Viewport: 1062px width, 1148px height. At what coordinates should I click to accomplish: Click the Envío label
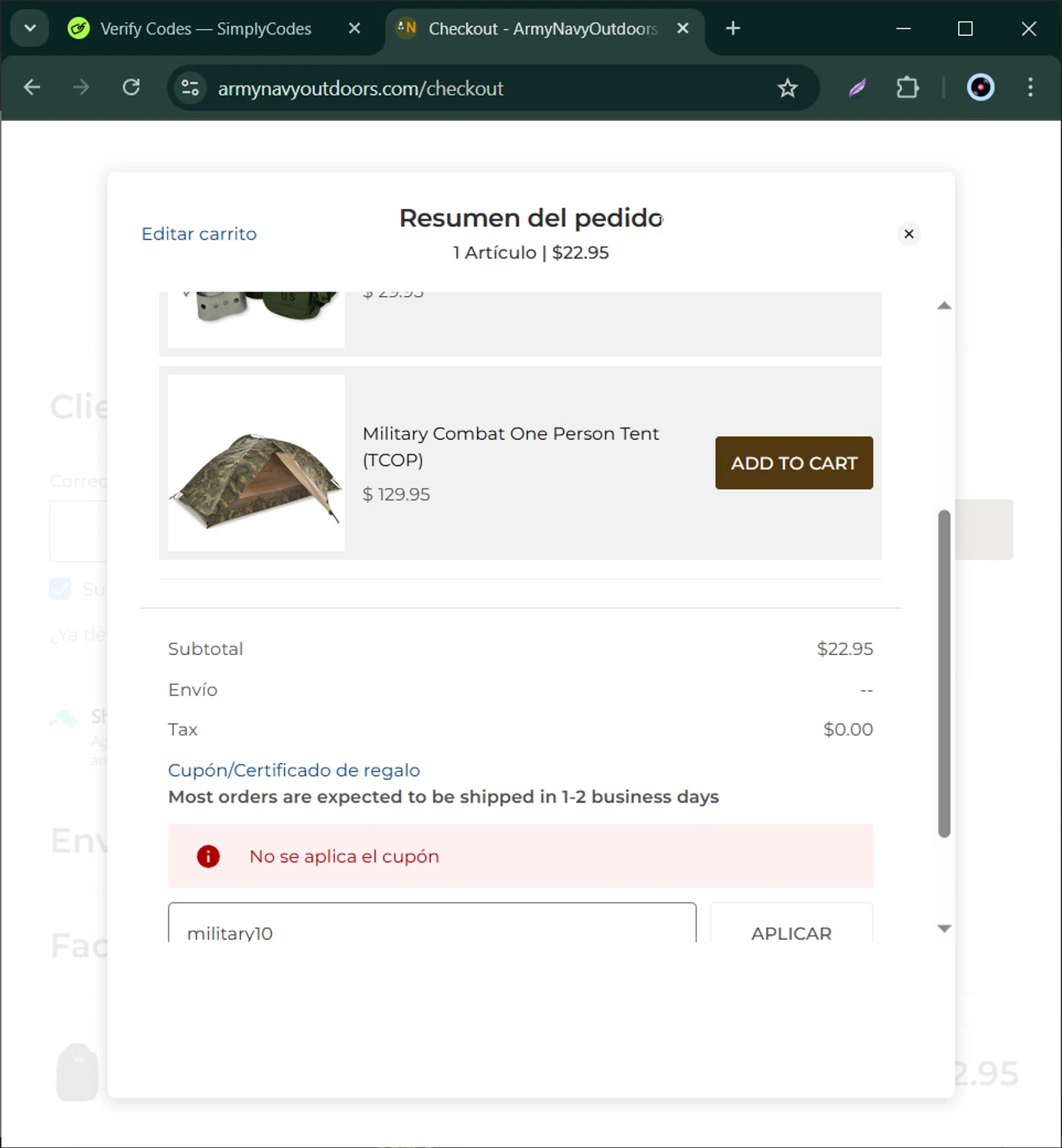pos(193,690)
